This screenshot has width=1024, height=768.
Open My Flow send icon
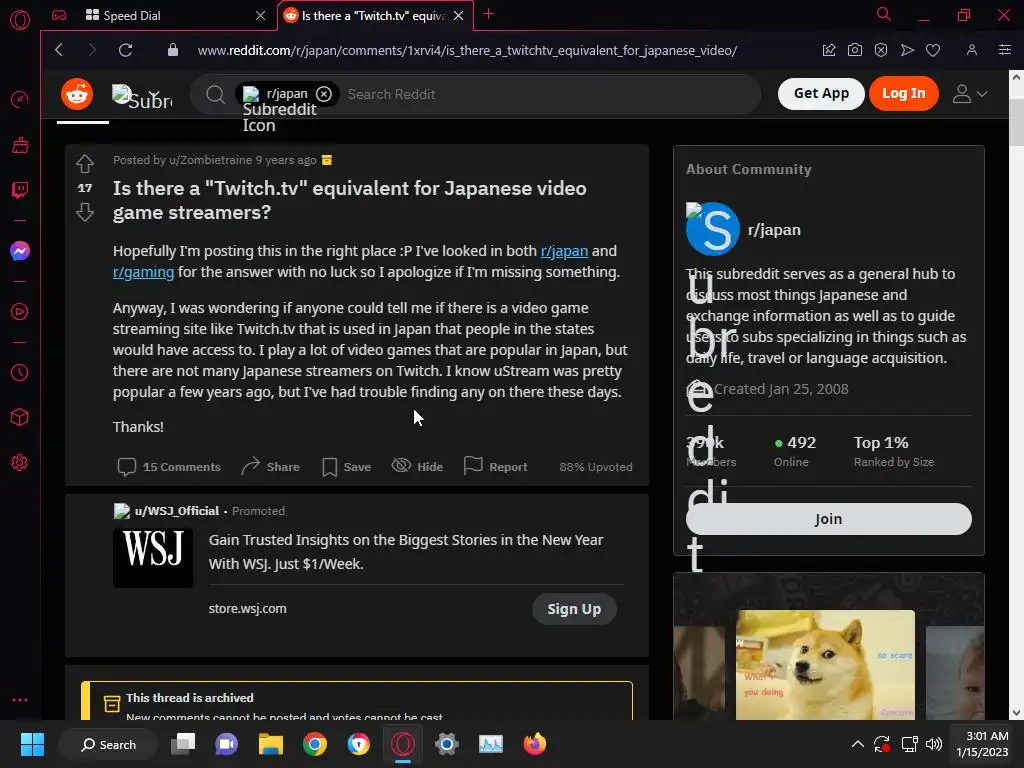coord(907,50)
